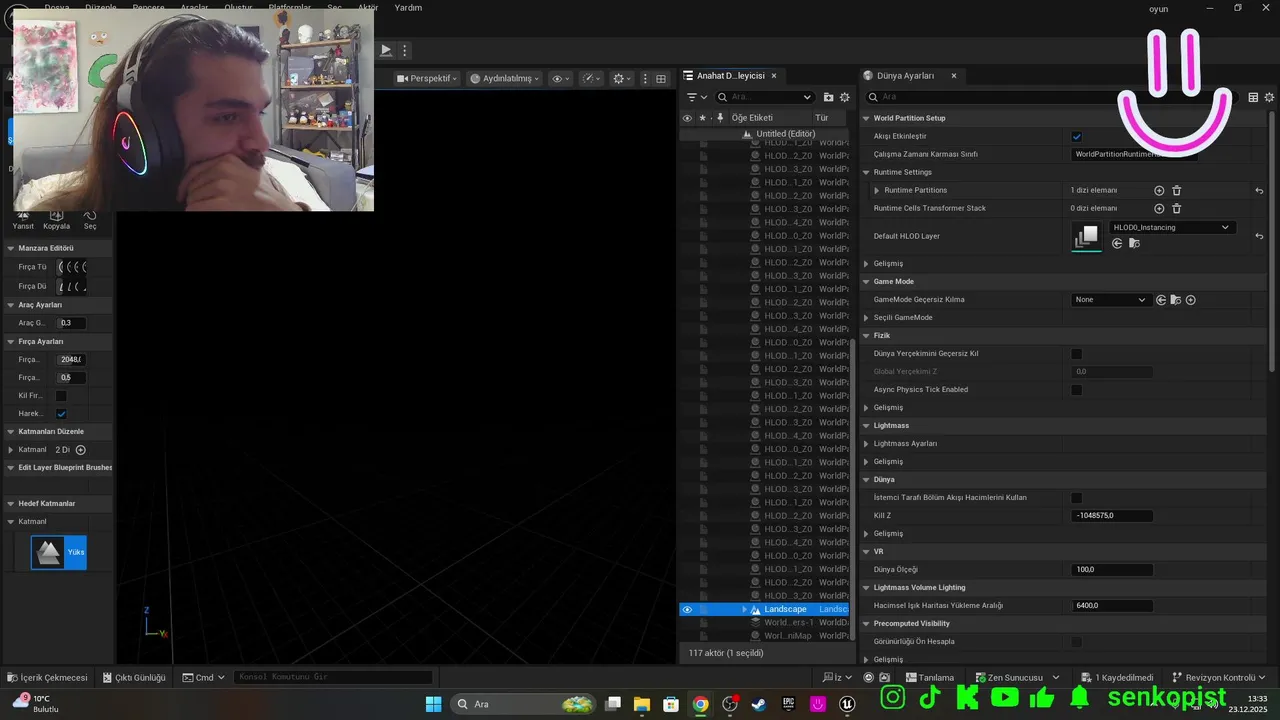This screenshot has width=1280, height=720.
Task: Add element to Runtime Cells Transformer Stack
Action: point(1159,208)
